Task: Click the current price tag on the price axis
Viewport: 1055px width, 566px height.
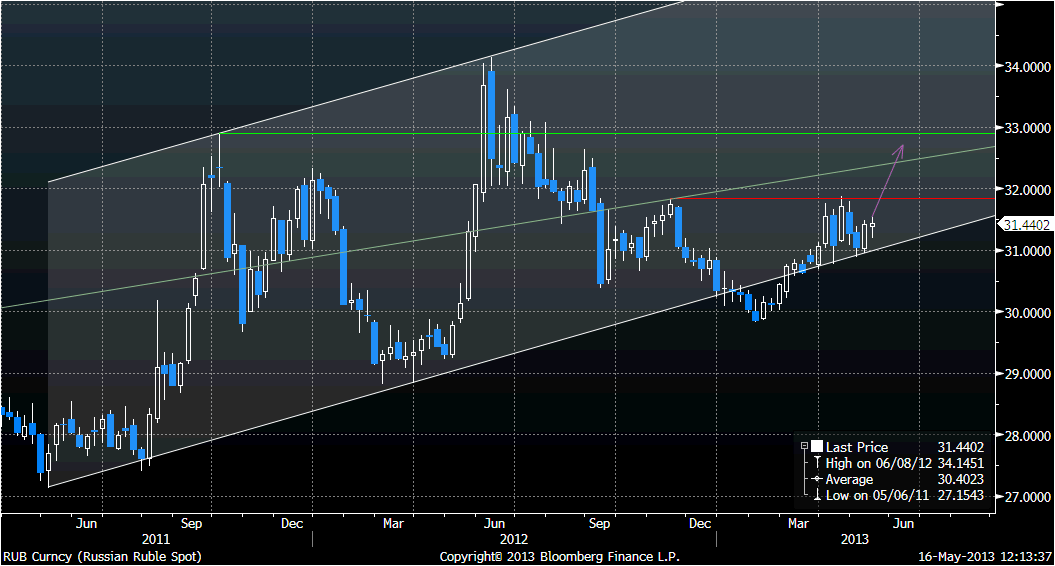Action: pyautogui.click(x=1026, y=225)
